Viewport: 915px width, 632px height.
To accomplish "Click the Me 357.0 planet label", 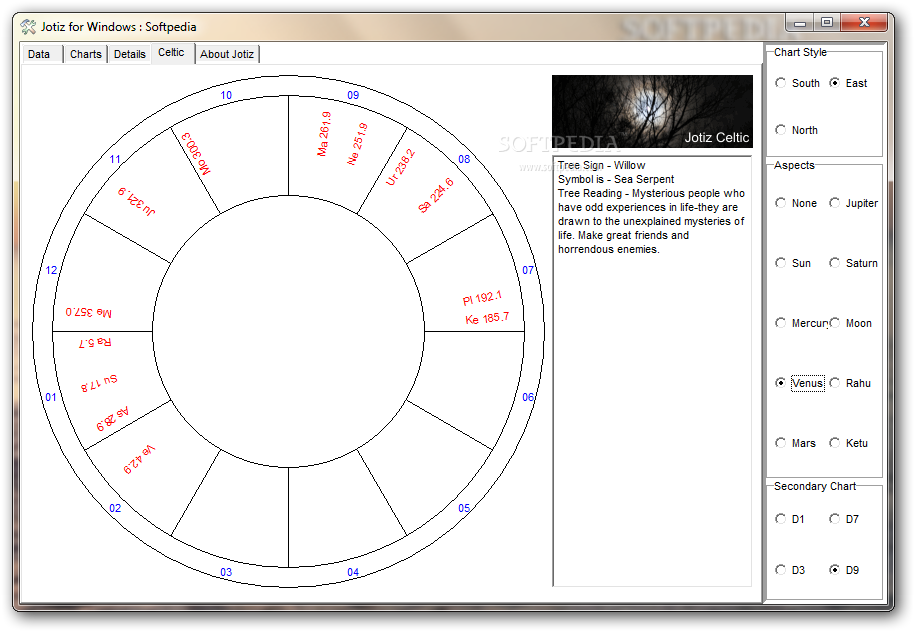I will 89,312.
